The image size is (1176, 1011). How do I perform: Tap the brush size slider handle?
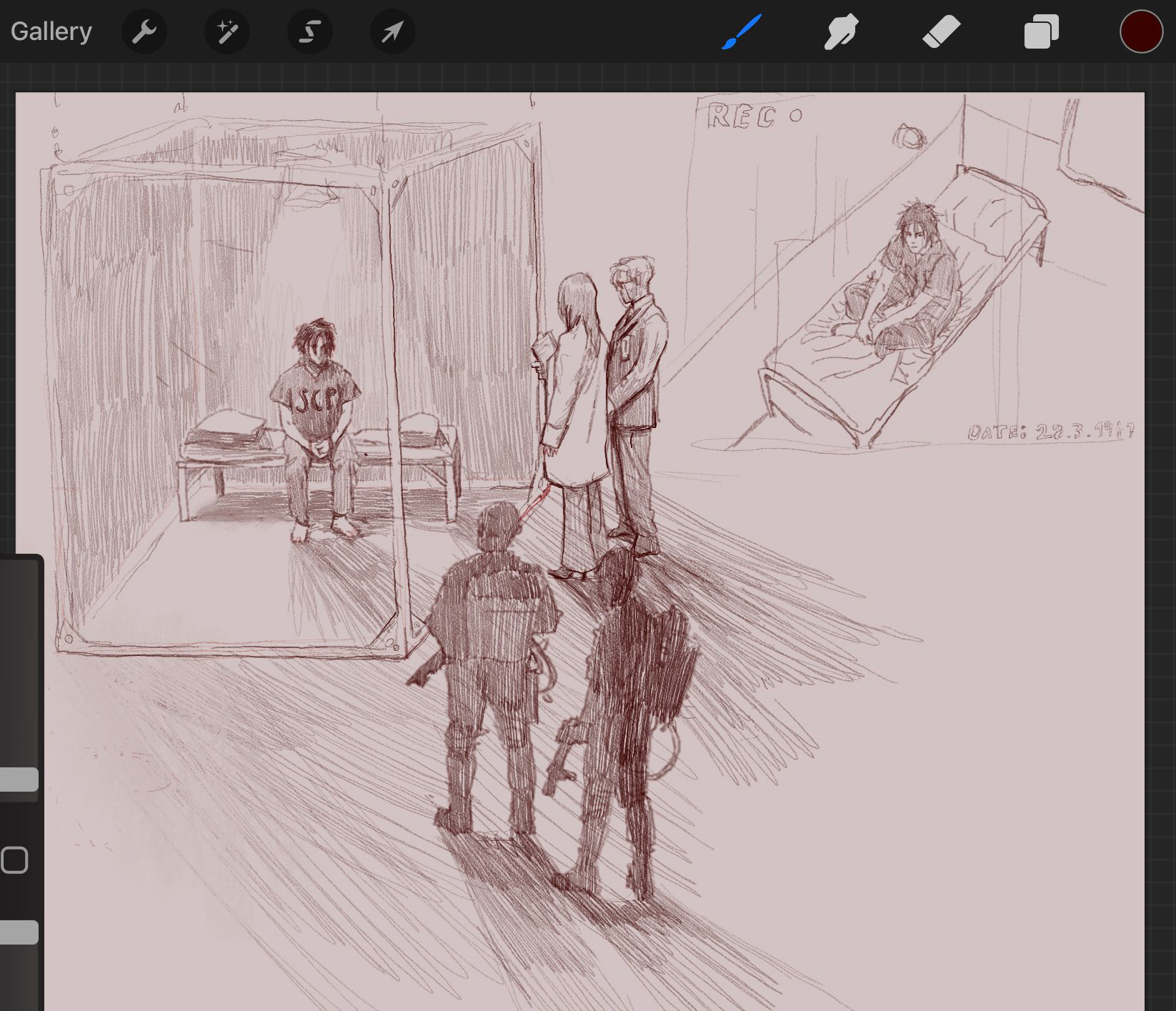pyautogui.click(x=19, y=780)
